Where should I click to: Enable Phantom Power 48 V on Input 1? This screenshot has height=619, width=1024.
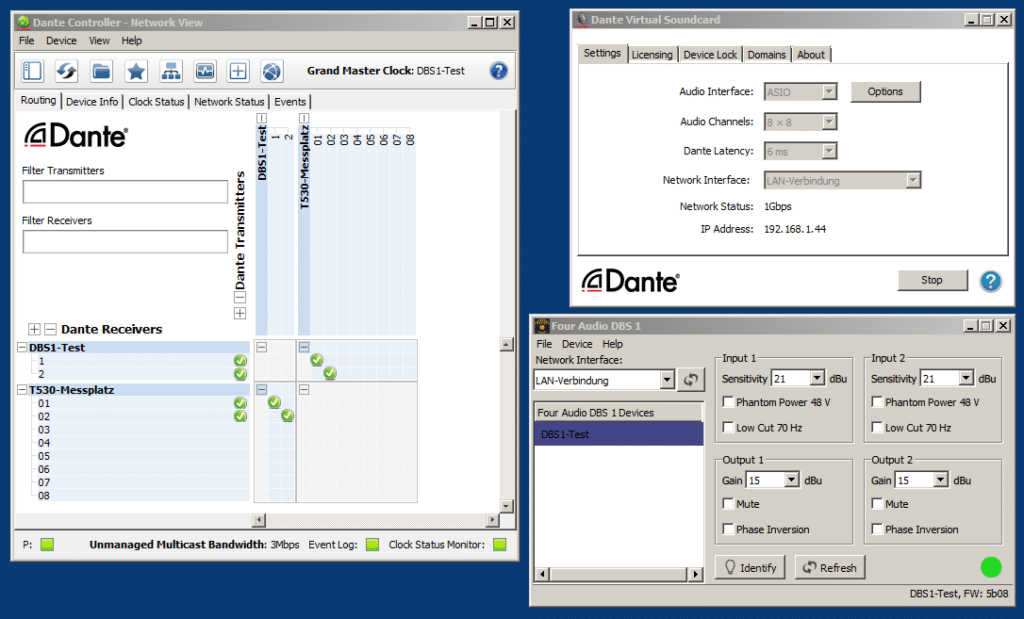[x=729, y=402]
